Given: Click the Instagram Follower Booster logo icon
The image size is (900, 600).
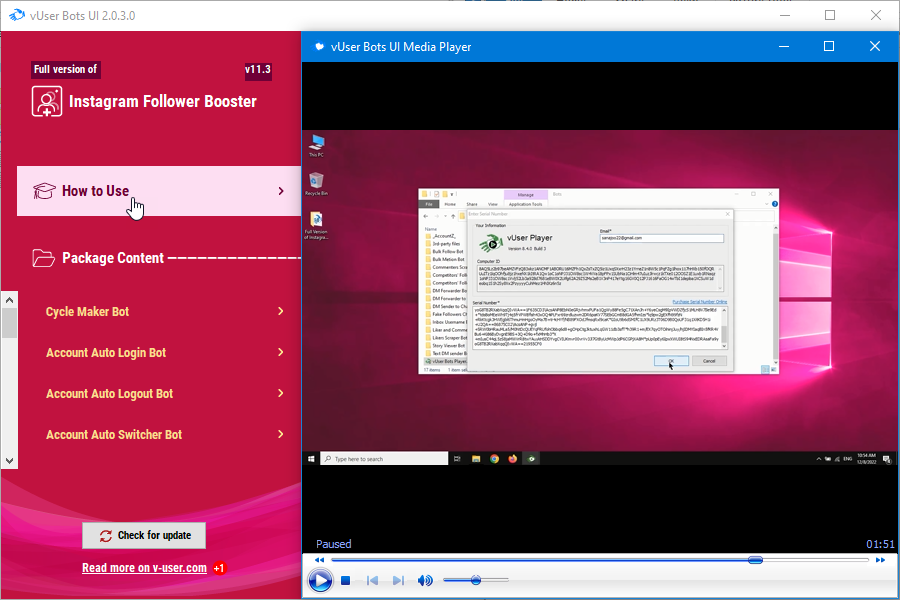Looking at the screenshot, I should [46, 102].
